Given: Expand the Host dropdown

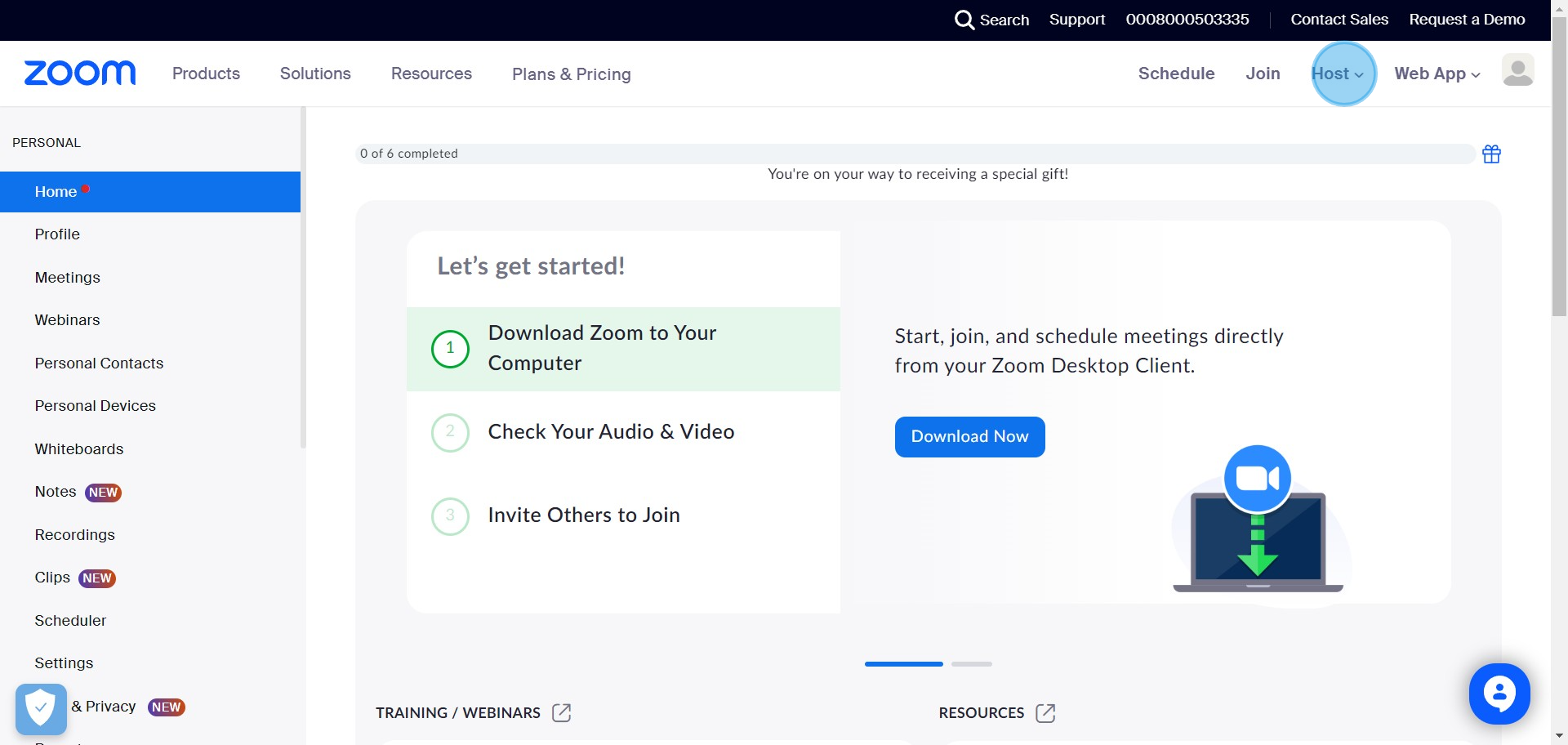Looking at the screenshot, I should coord(1338,74).
